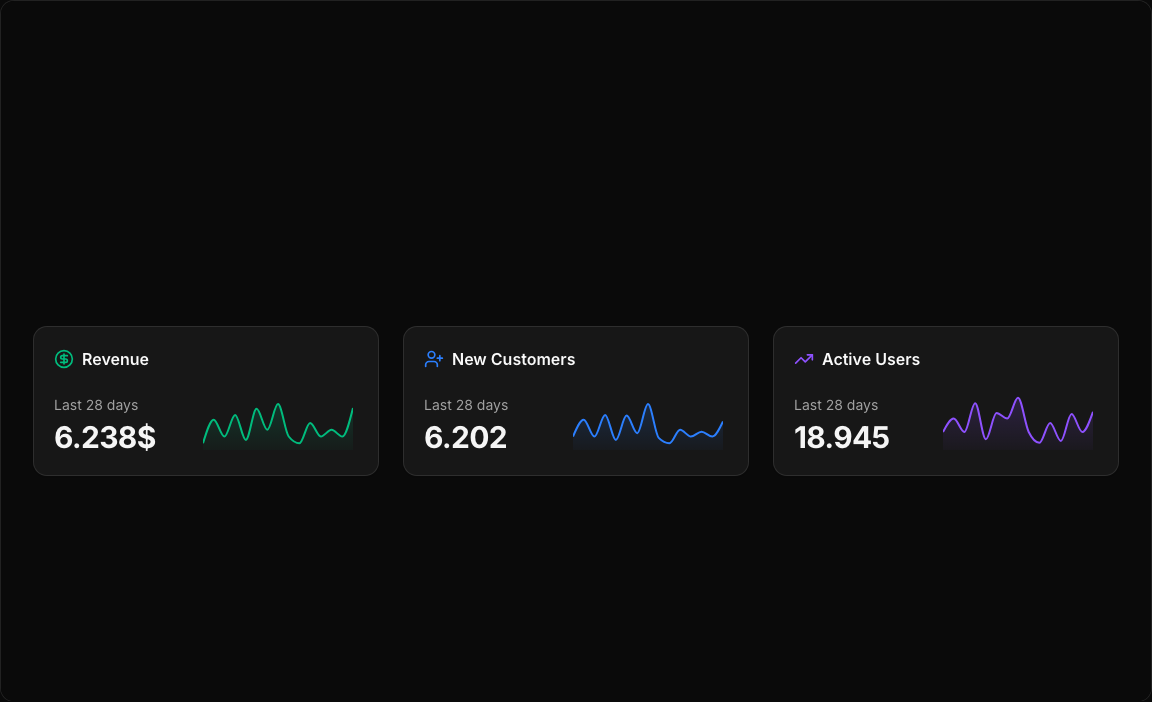Screen dimensions: 1152x702
Task: Click the tallest peak of the blue chart
Action: point(648,405)
